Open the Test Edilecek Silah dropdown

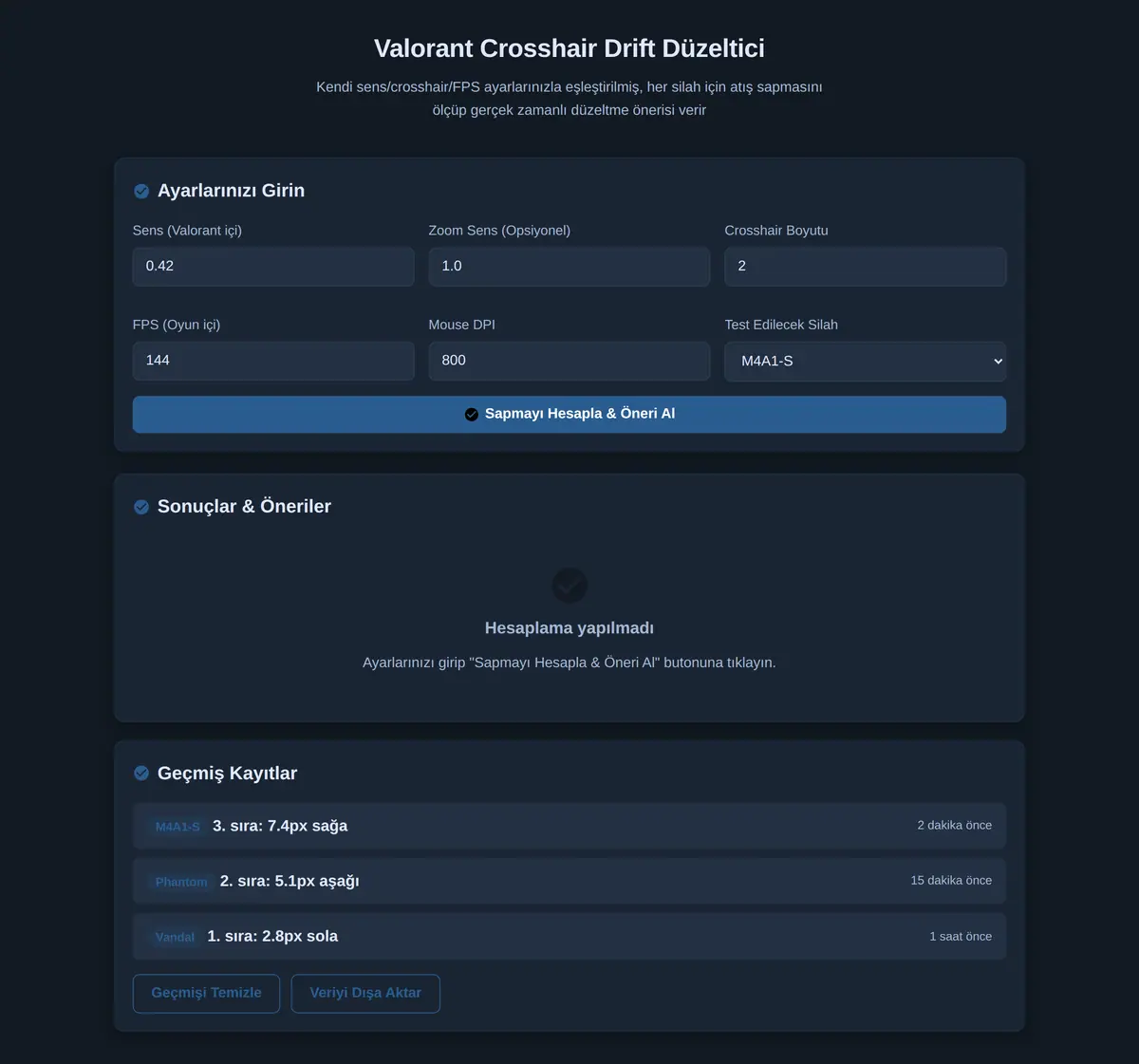click(x=866, y=362)
